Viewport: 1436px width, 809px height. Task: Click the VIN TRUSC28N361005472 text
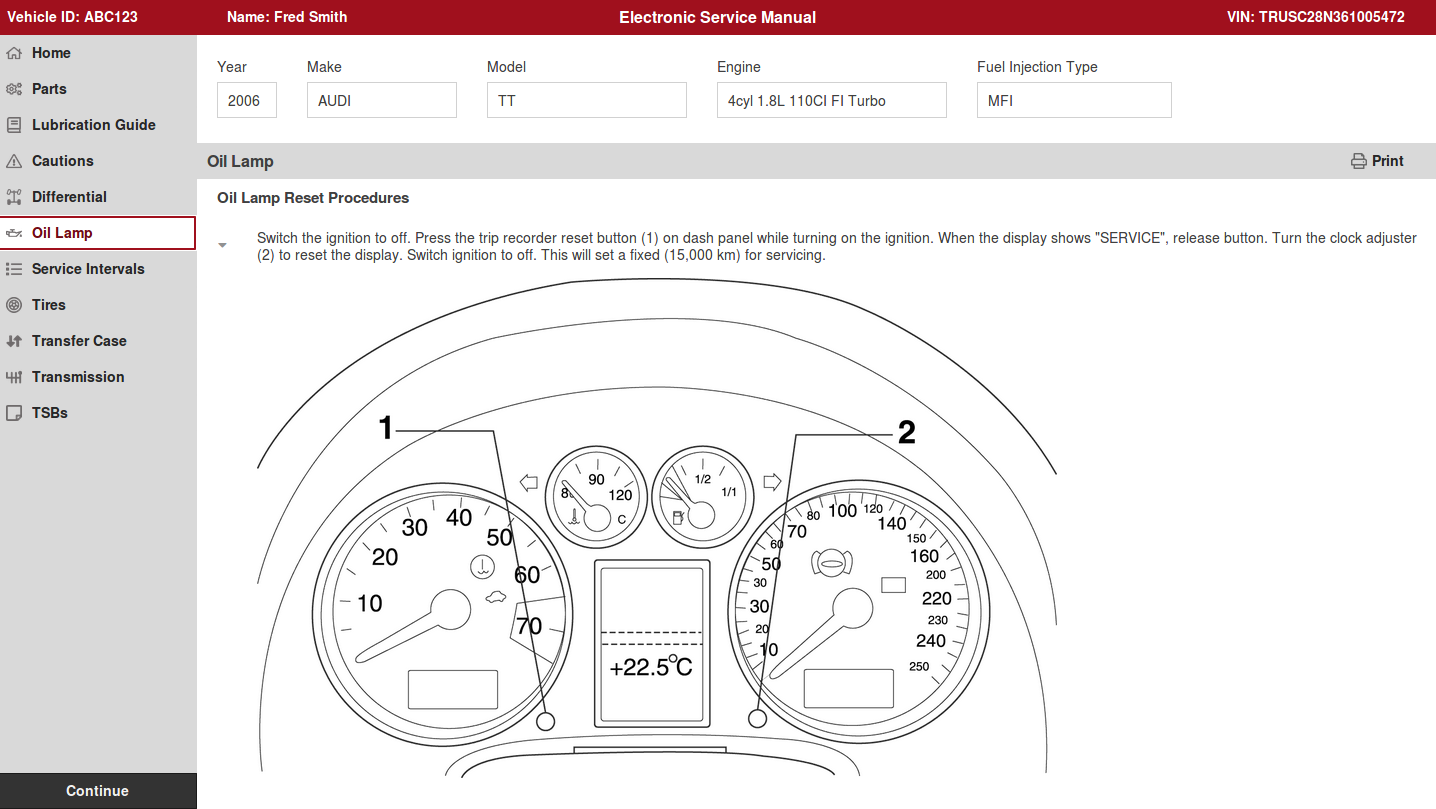1316,17
